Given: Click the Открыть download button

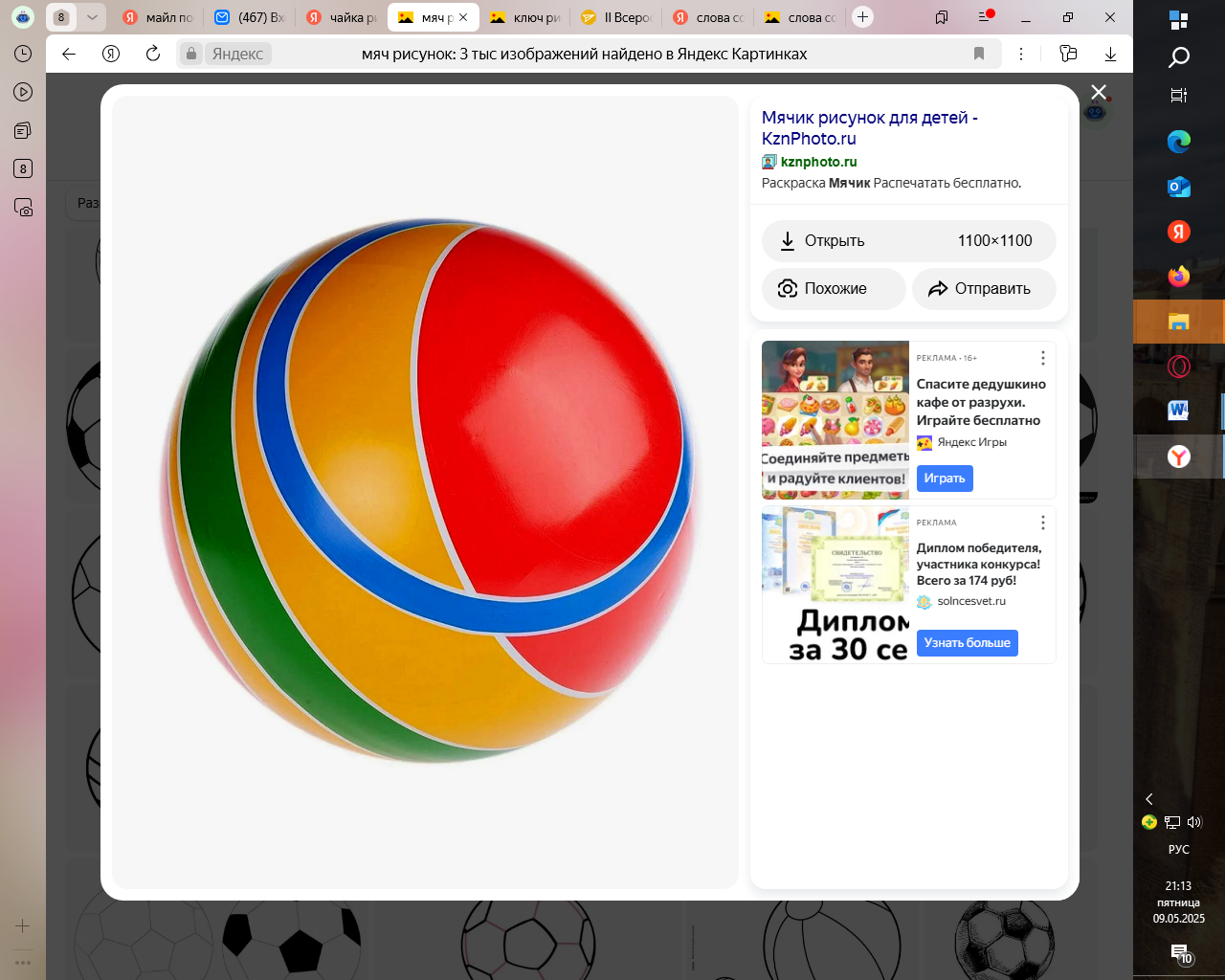Looking at the screenshot, I should [x=909, y=241].
